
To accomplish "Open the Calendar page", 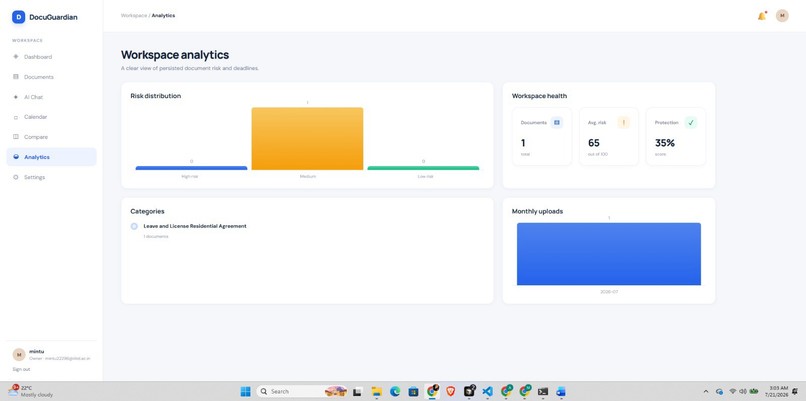I will [51, 117].
